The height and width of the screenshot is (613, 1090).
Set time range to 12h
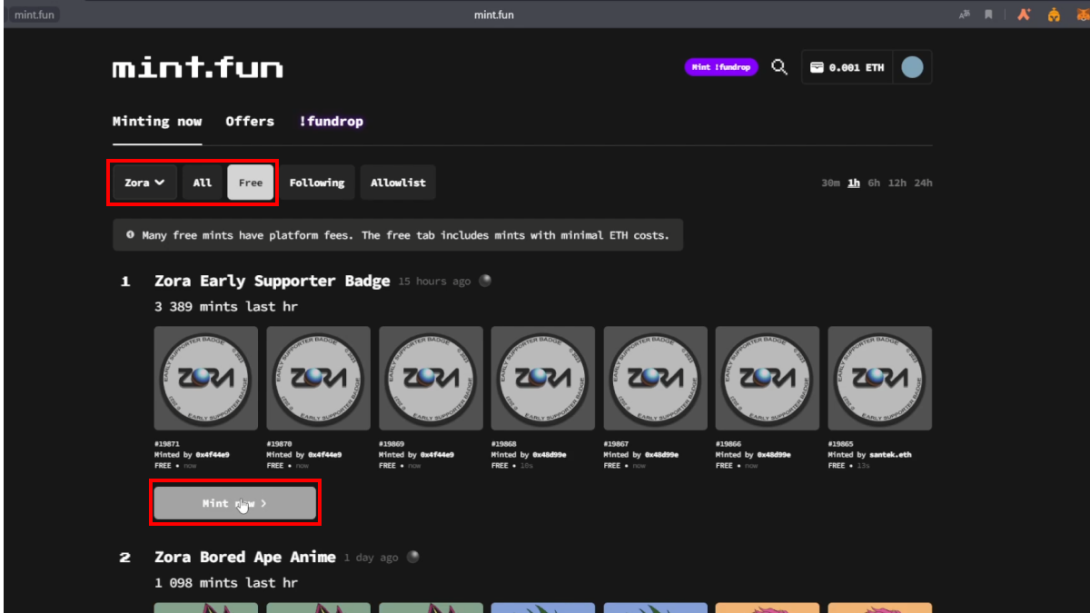pos(897,183)
